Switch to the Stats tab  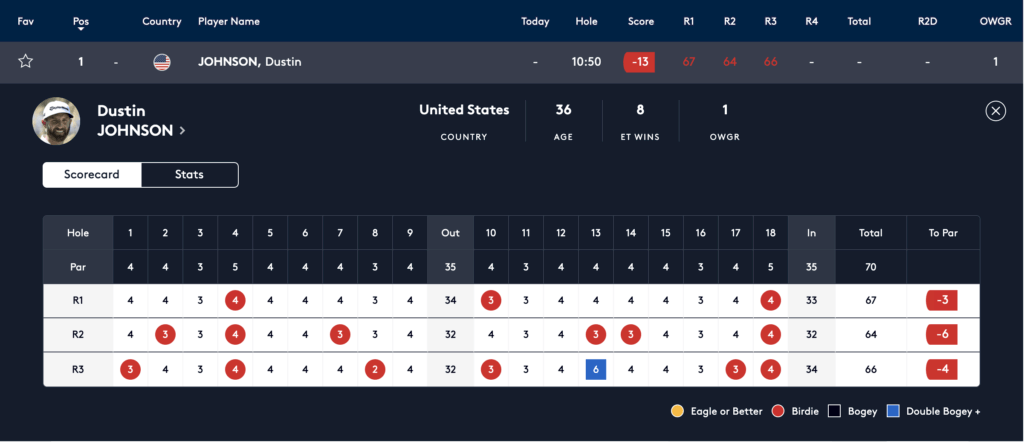[189, 175]
